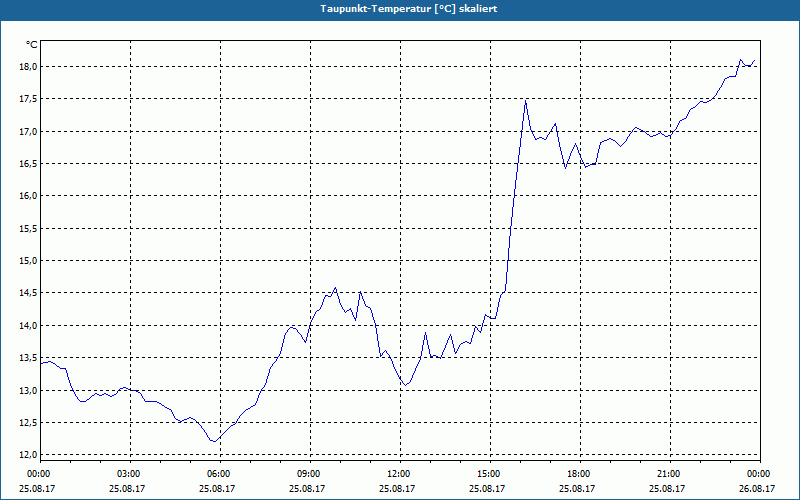
Task: Click the '25.08.17' date under 06:00
Action: click(x=217, y=488)
